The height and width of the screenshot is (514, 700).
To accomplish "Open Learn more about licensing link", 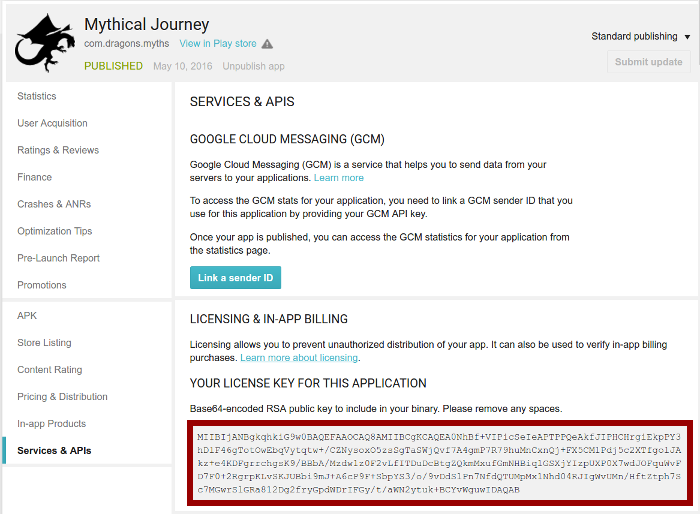I will click(x=299, y=358).
